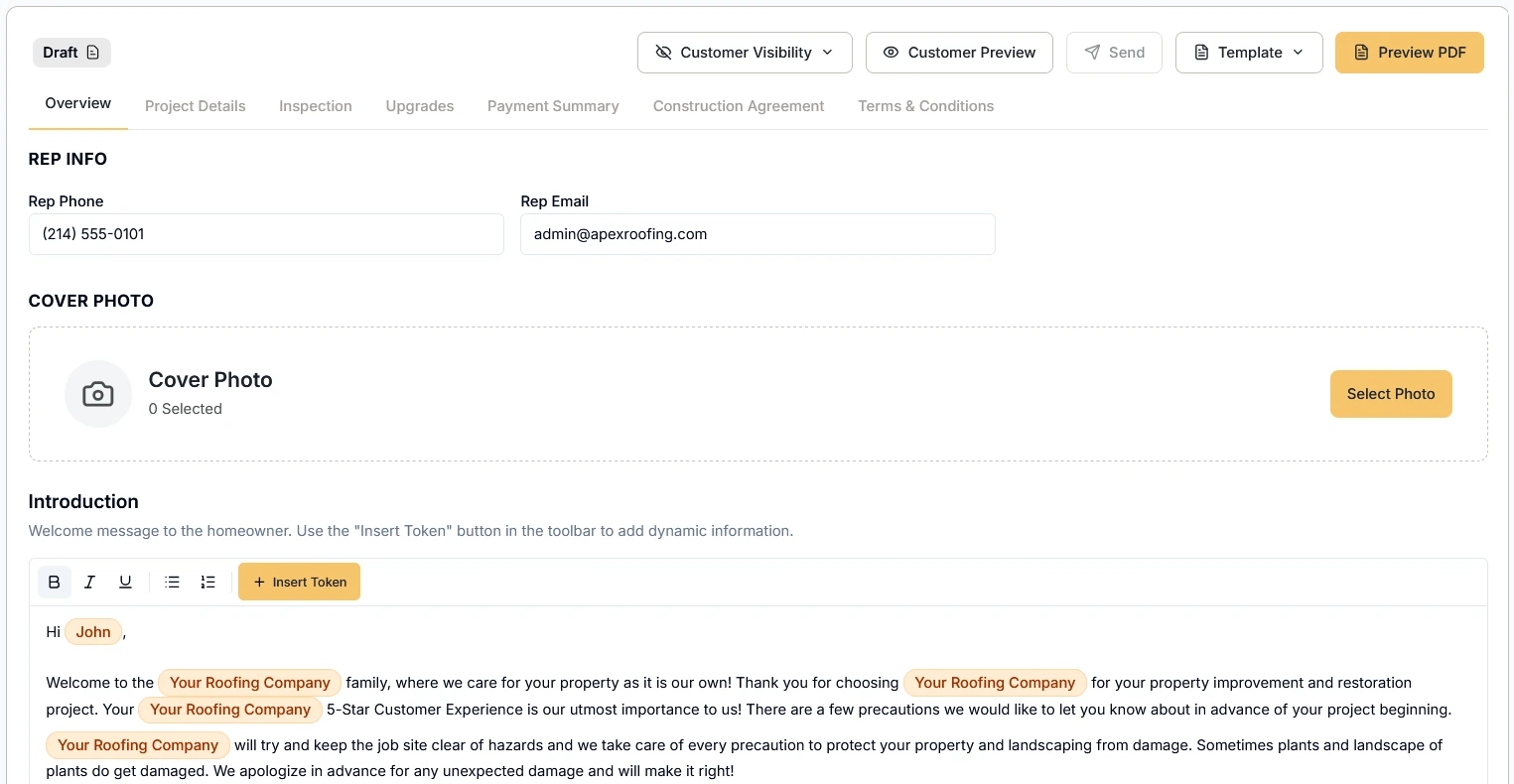Insert a bulleted list
The height and width of the screenshot is (784, 1514).
tap(172, 583)
